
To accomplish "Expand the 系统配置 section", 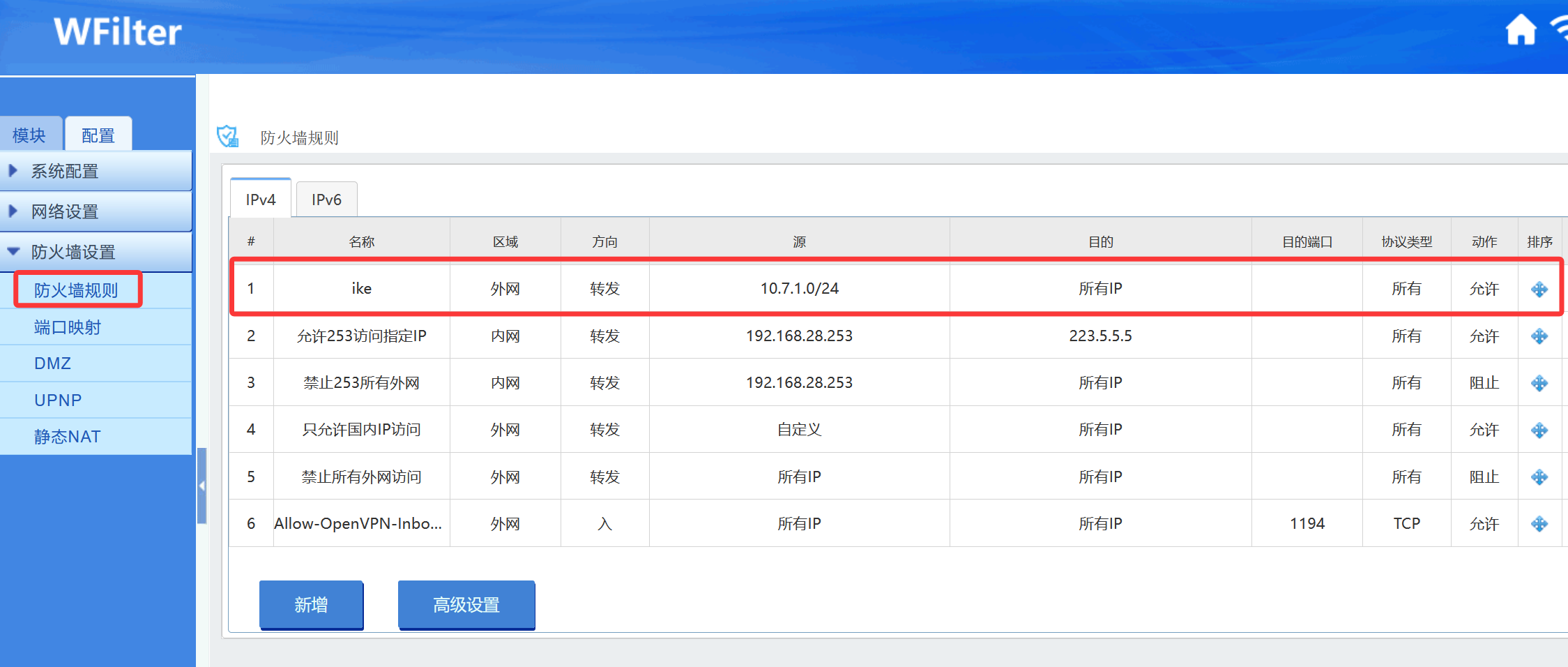I will (x=96, y=171).
